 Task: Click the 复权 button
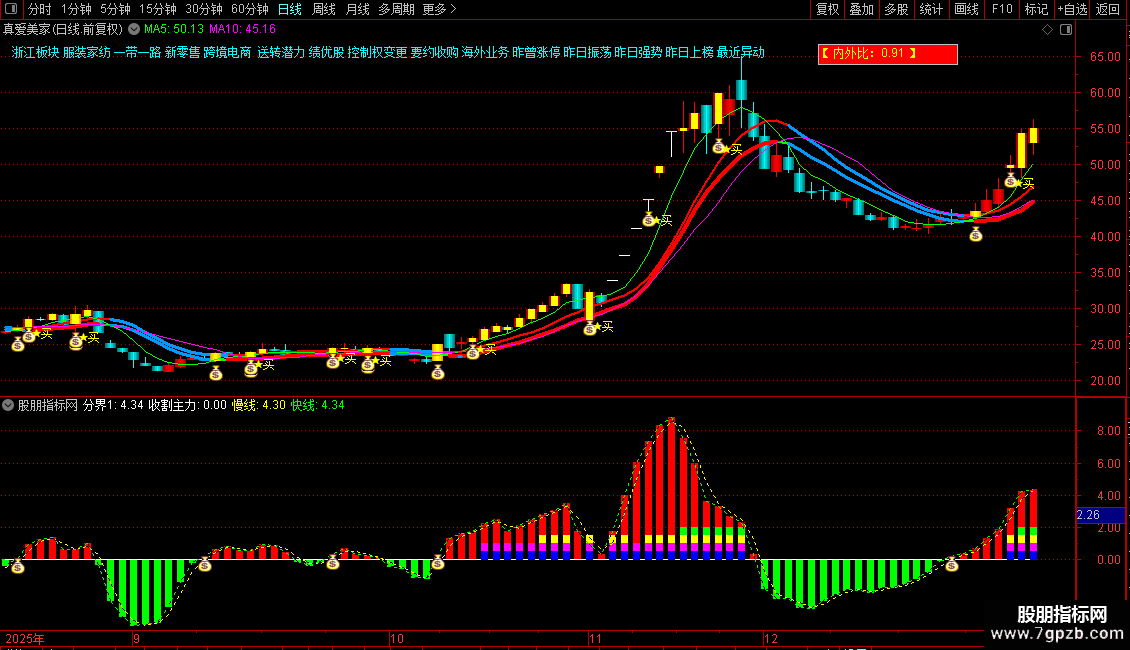tap(827, 9)
